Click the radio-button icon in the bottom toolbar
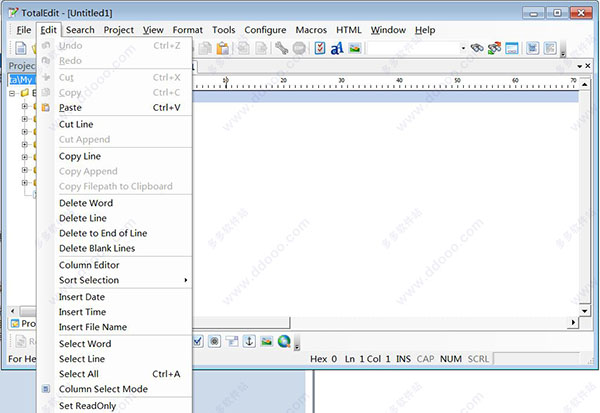The height and width of the screenshot is (413, 600). tap(214, 341)
